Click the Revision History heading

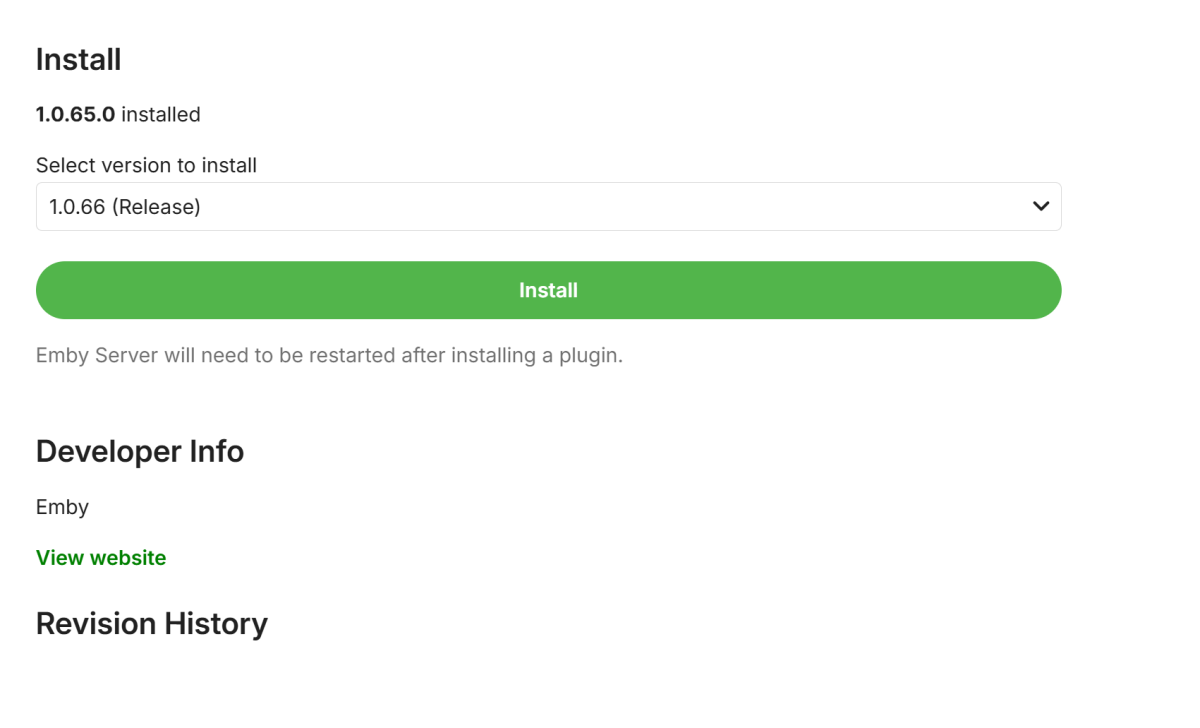[151, 623]
